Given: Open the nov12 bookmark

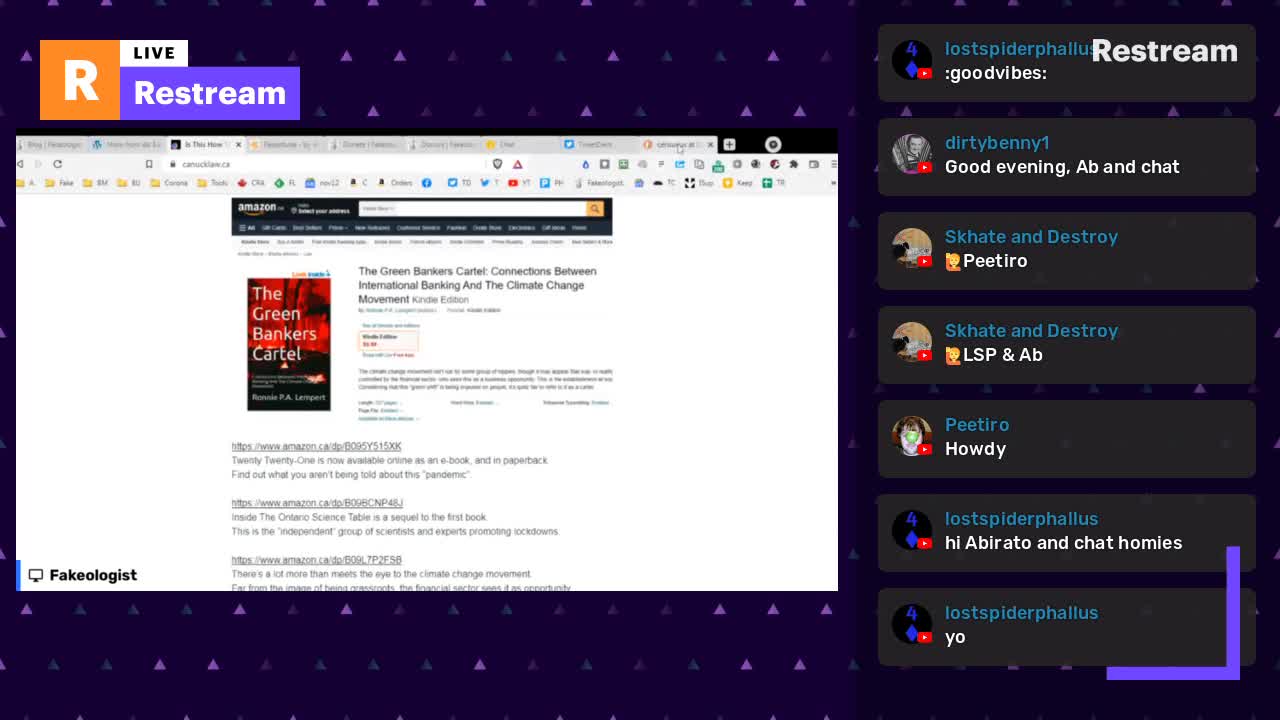Looking at the screenshot, I should (x=322, y=183).
